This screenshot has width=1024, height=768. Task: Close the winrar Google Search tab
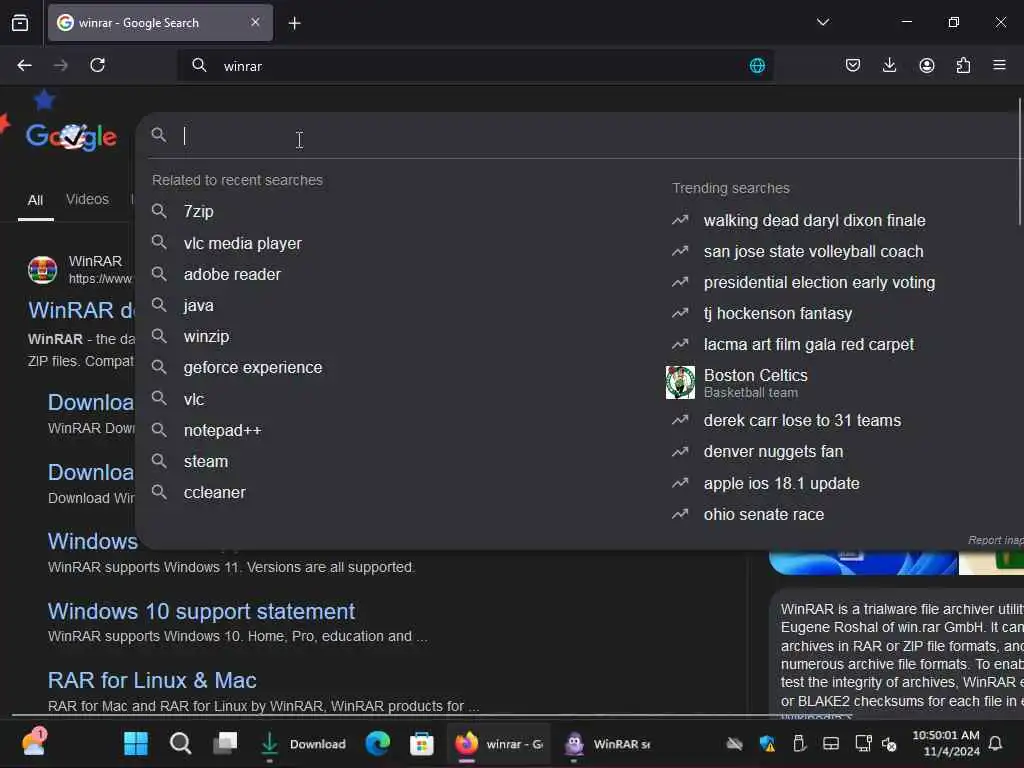click(x=255, y=22)
